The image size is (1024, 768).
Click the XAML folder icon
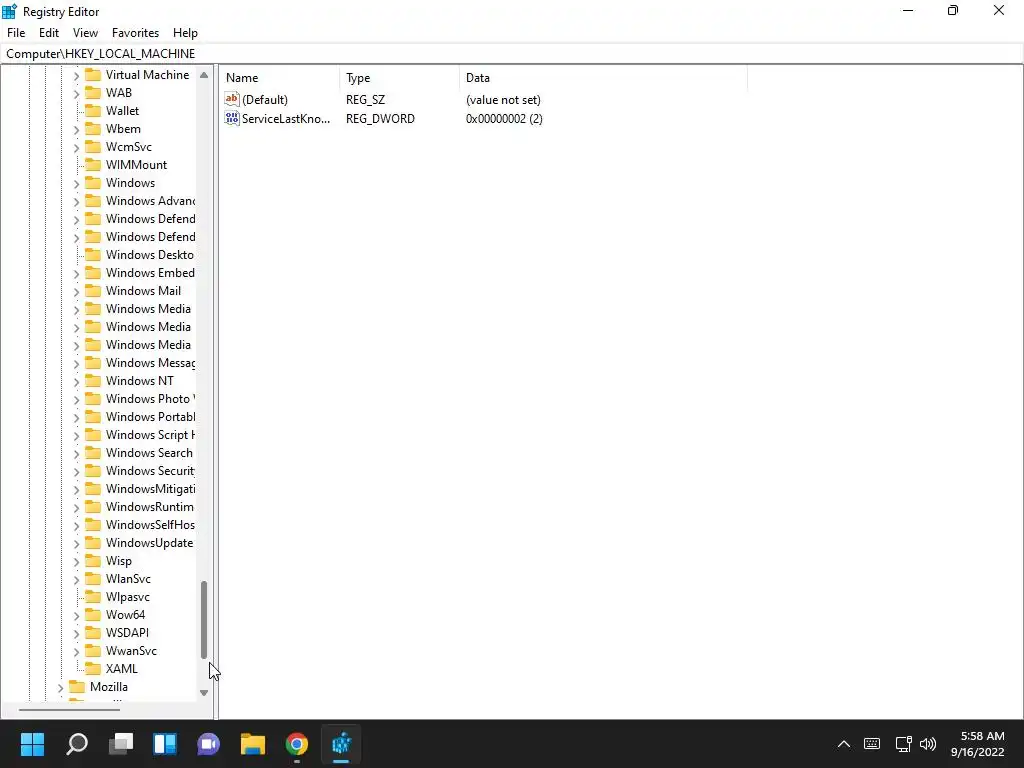[x=93, y=668]
